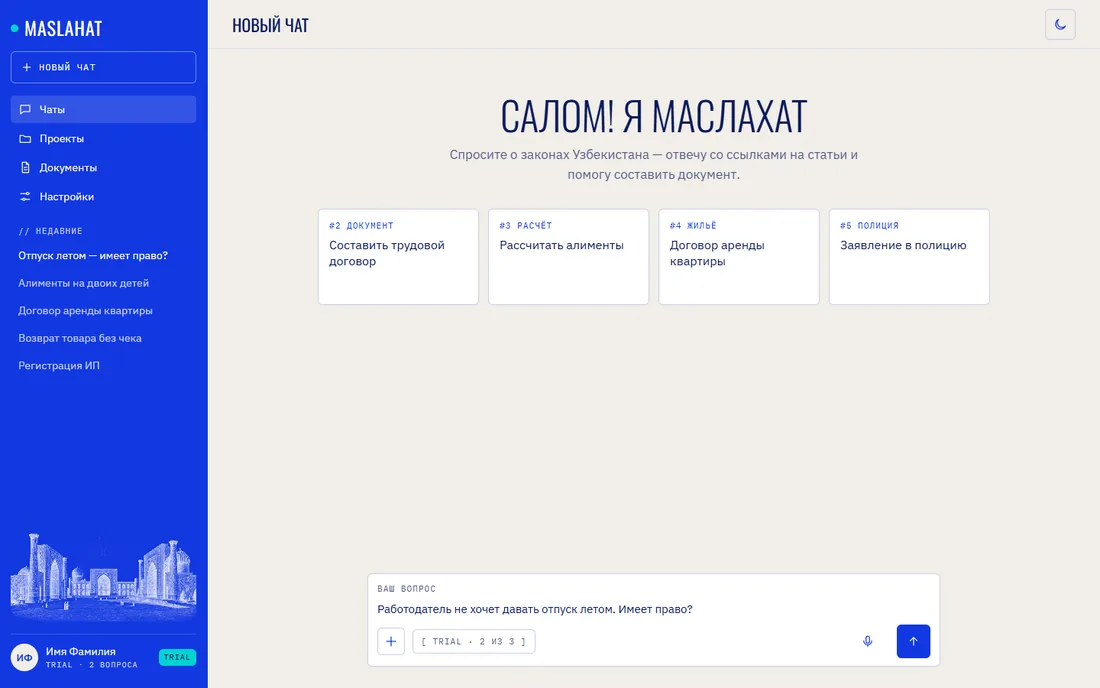The image size is (1100, 688).
Task: Open the Чаты section
Action: 103,109
